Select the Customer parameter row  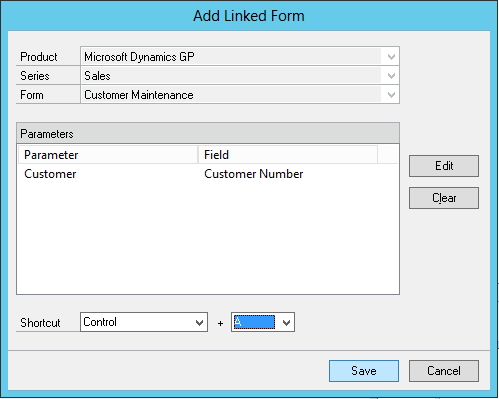(x=208, y=174)
